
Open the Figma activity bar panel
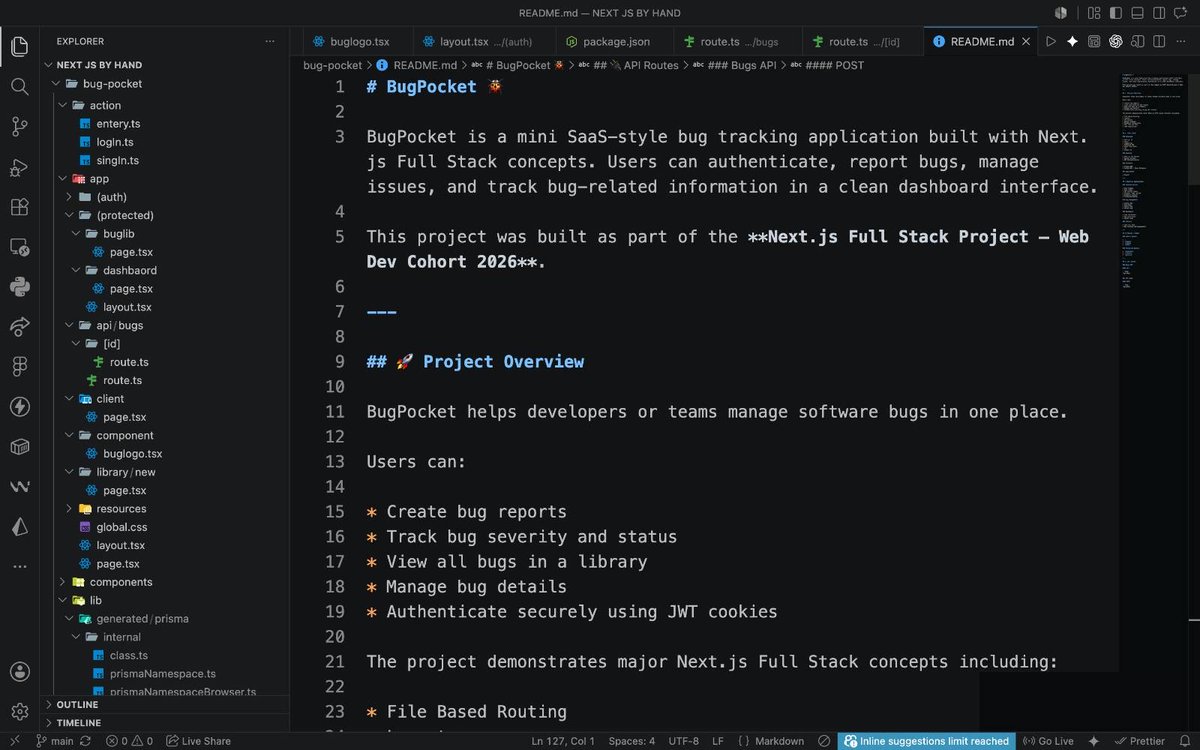pos(19,367)
